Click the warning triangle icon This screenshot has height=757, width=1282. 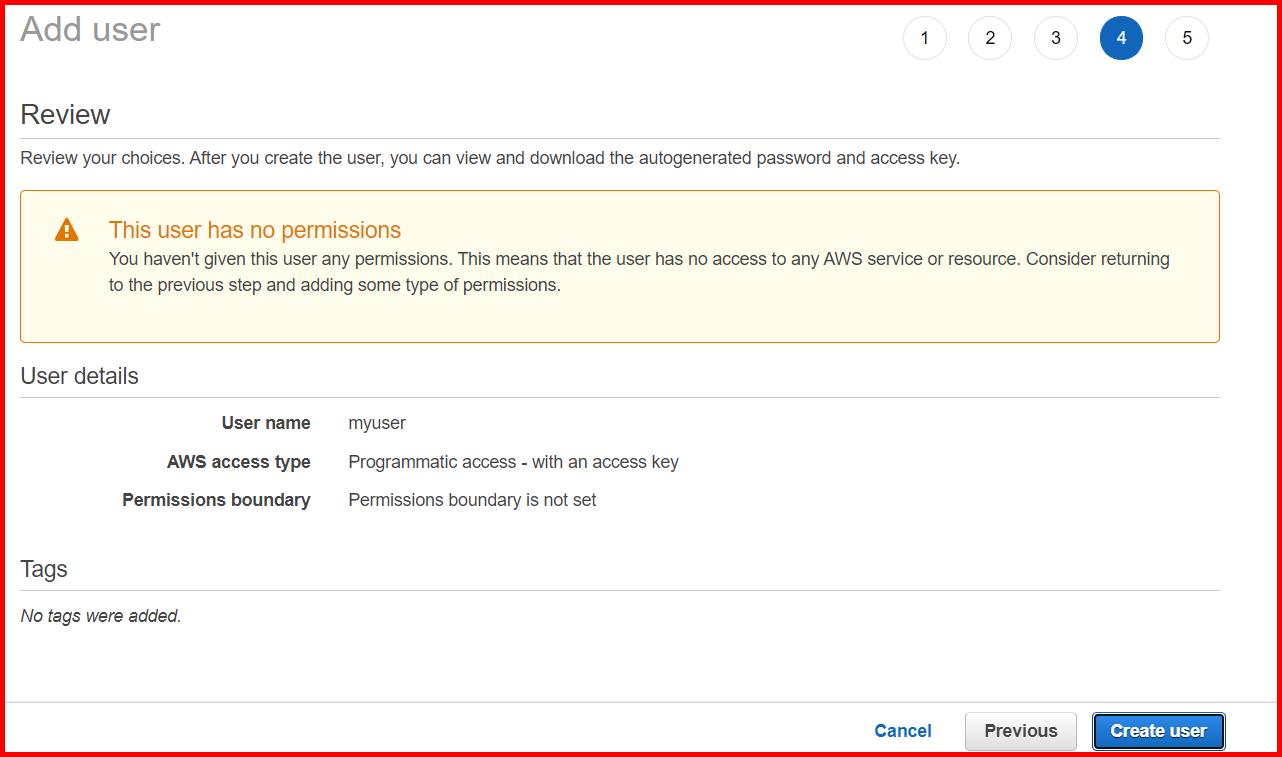tap(66, 229)
